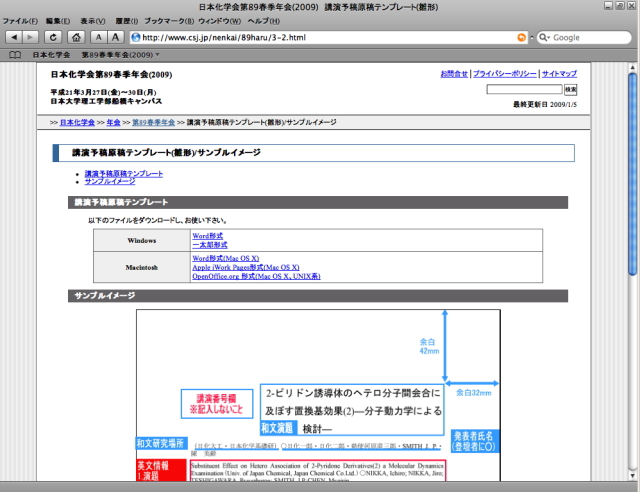Viewport: 640px width, 492px height.
Task: Click the 日本化学会第89春季年会(2009) page heading
Action: [x=111, y=74]
